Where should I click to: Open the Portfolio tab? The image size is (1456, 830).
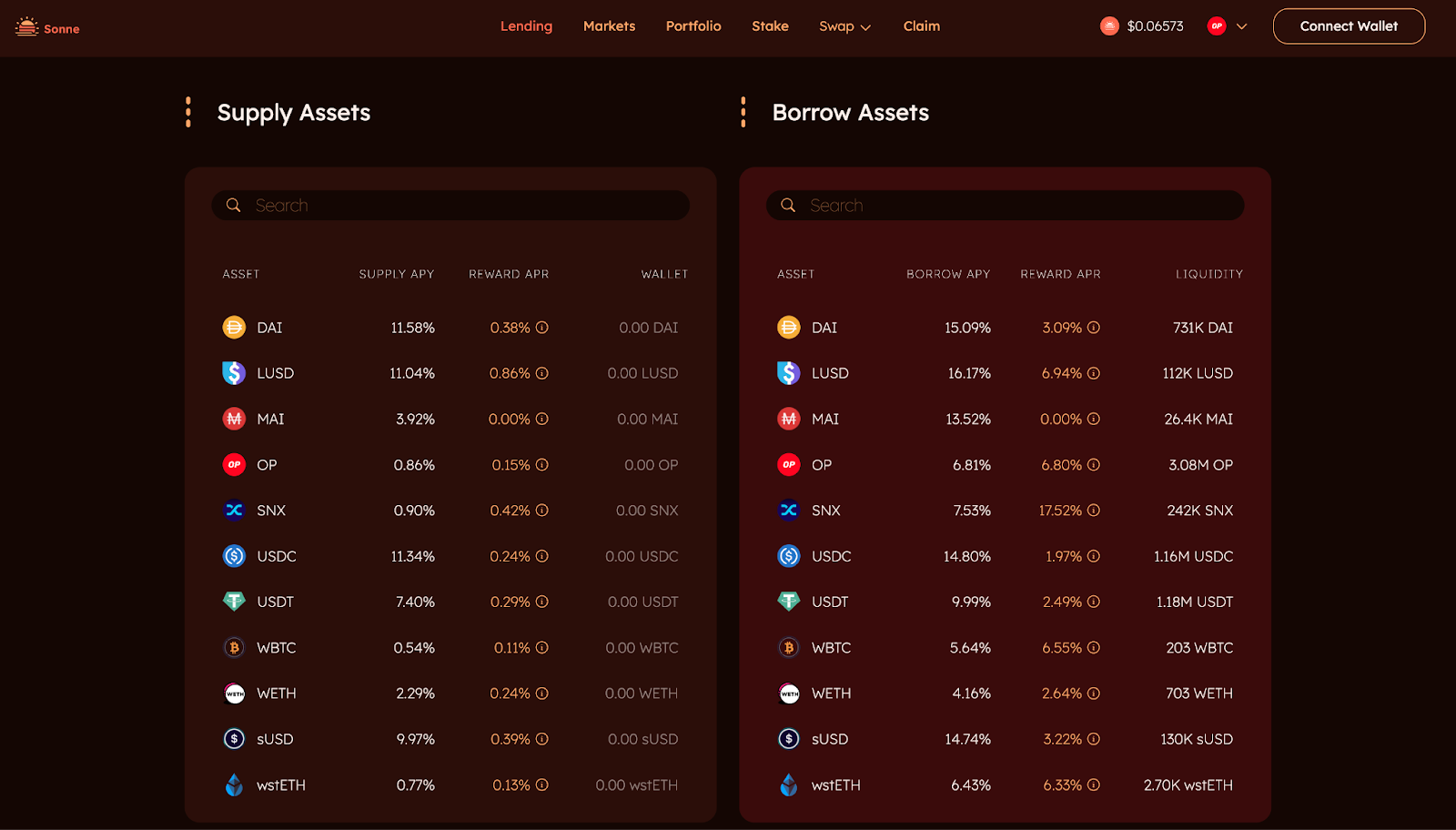[693, 26]
